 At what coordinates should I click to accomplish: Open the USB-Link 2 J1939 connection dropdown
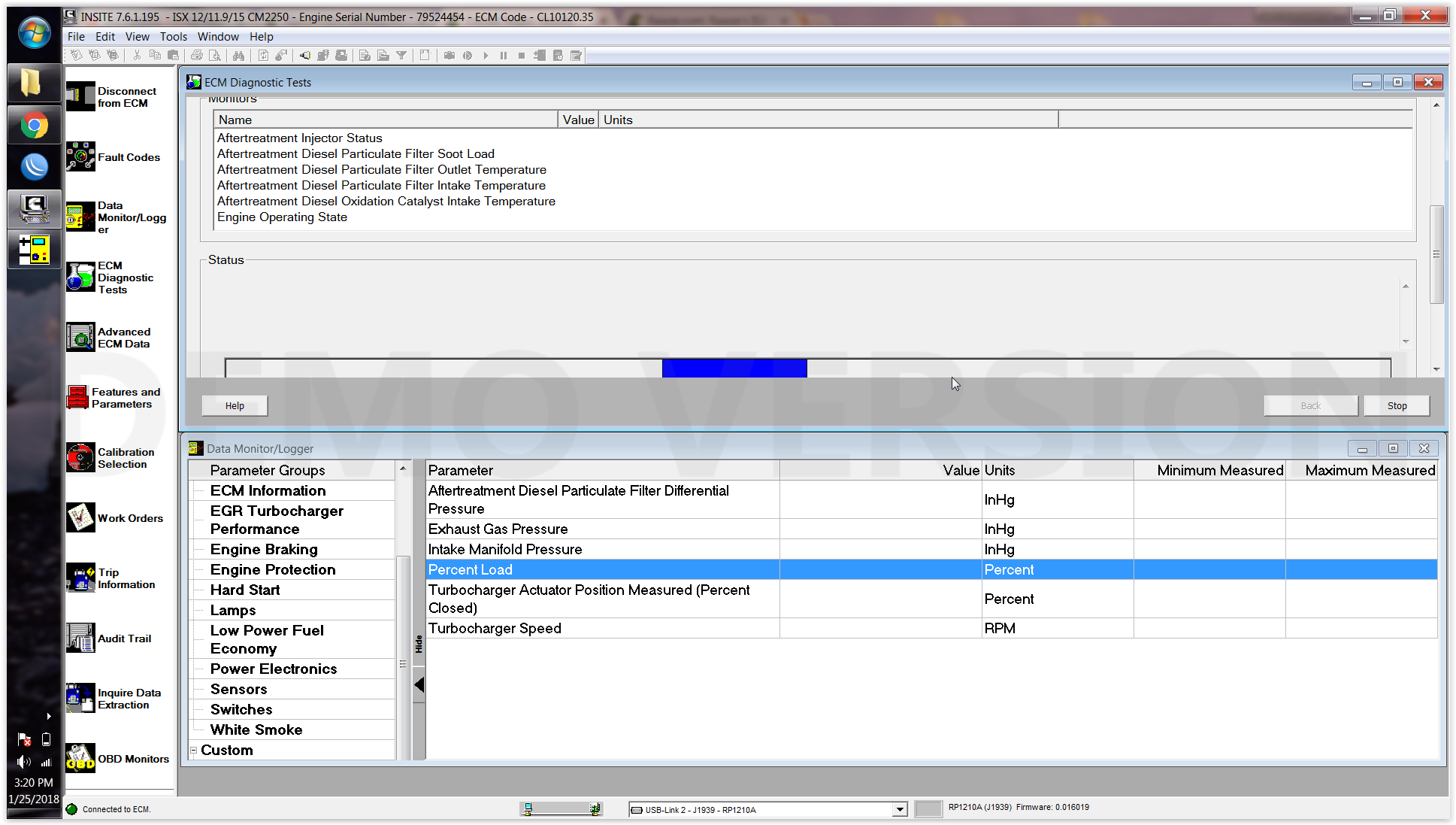click(899, 809)
